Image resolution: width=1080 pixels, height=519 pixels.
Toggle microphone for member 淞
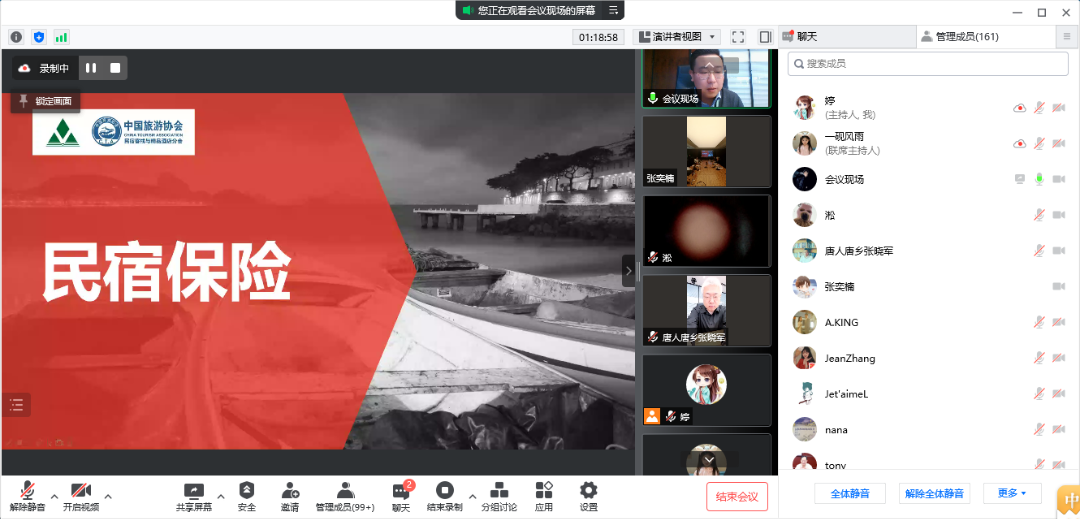1039,215
